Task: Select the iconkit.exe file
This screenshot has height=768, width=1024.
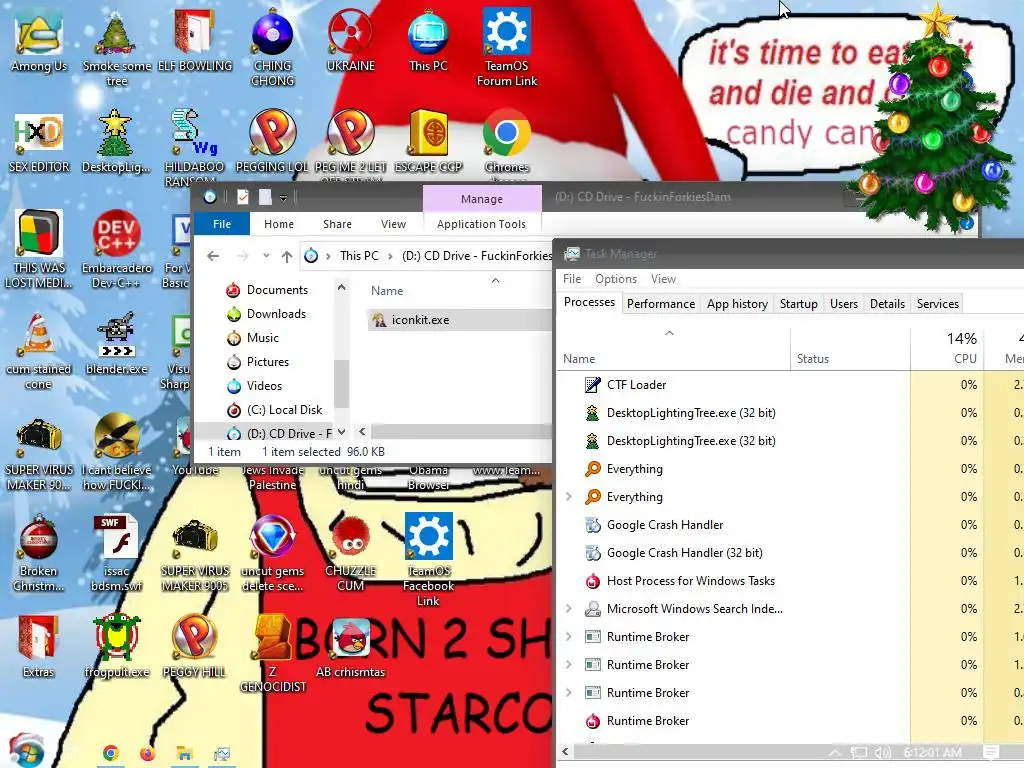Action: 460,320
